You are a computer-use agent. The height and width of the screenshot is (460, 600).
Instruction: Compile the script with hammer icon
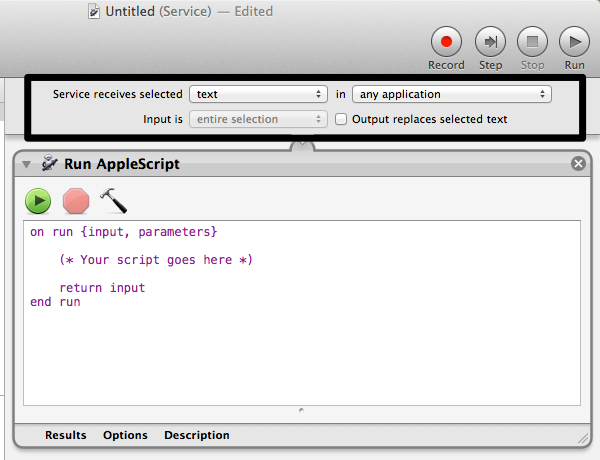(x=113, y=201)
